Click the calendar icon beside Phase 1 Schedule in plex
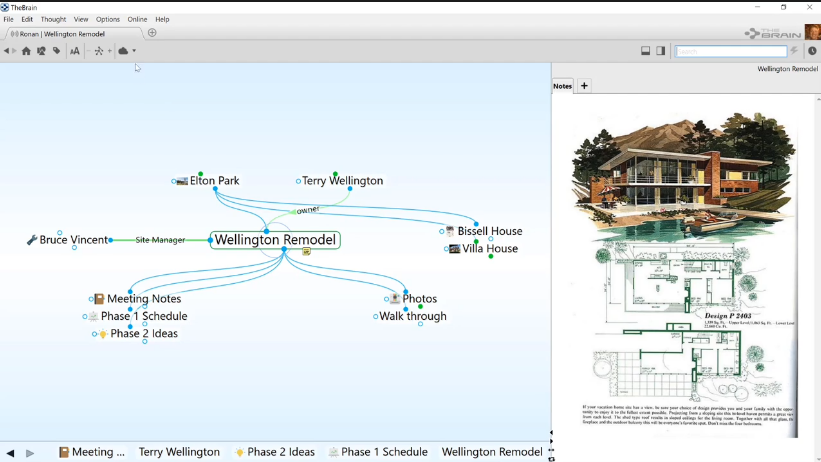Image resolution: width=821 pixels, height=462 pixels. click(93, 316)
